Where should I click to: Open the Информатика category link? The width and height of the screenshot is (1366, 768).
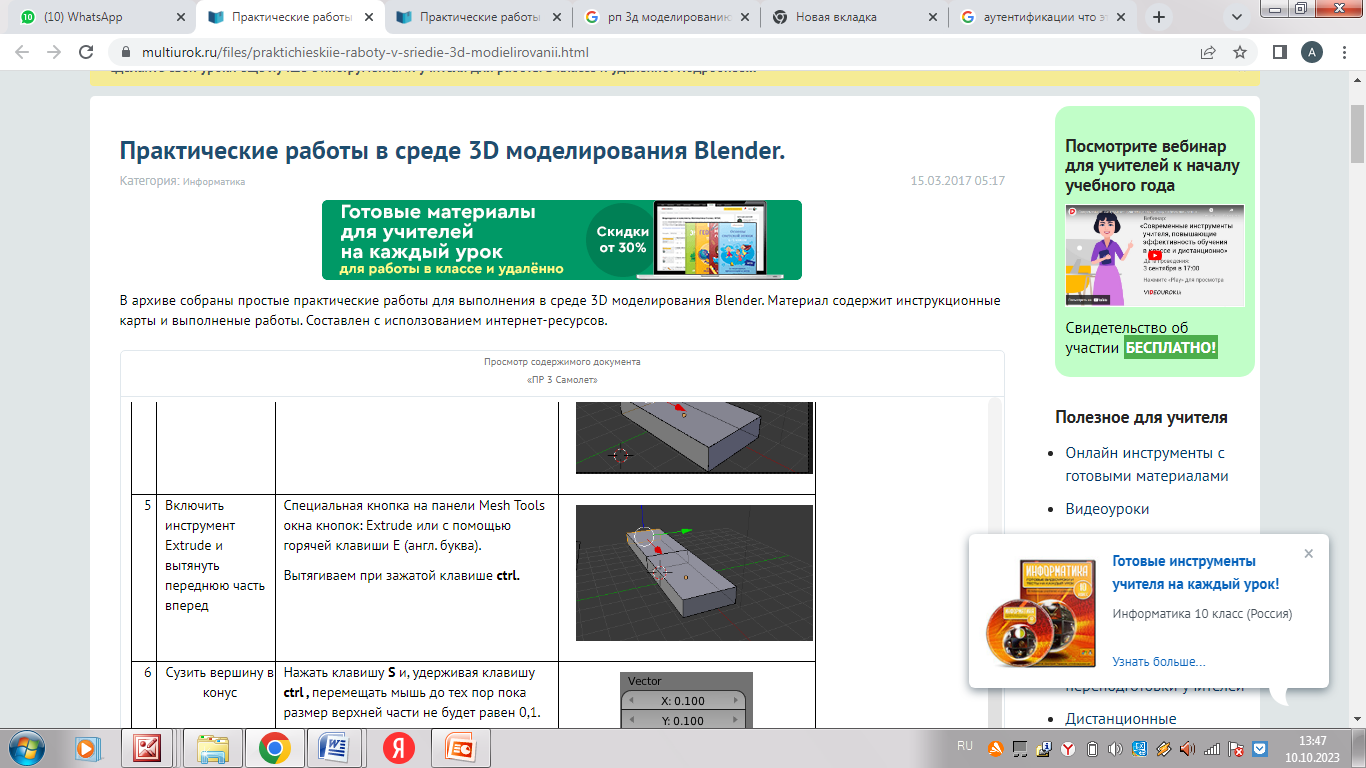(x=214, y=182)
